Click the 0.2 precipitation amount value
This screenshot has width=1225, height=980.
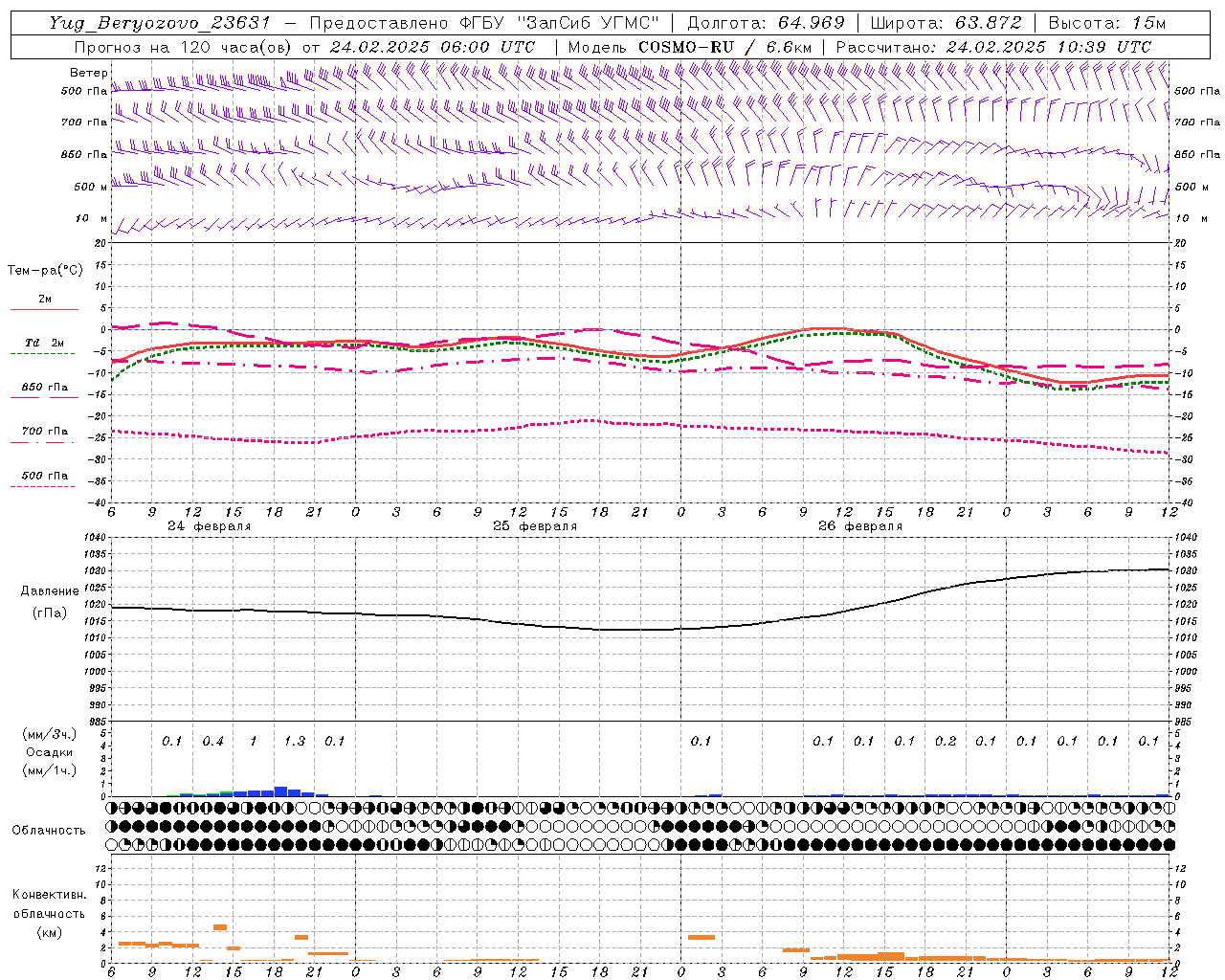pos(946,741)
